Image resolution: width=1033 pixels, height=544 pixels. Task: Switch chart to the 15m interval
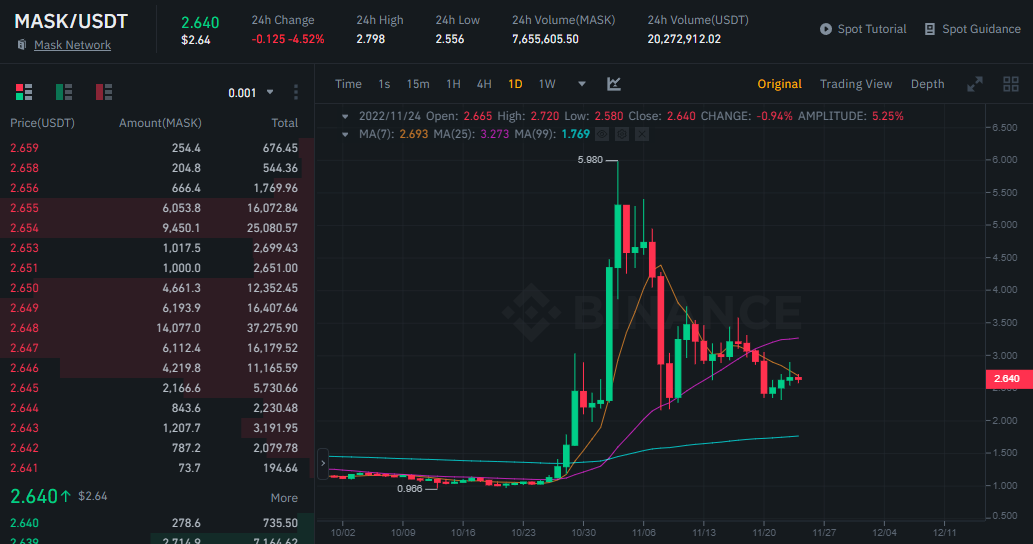(418, 84)
